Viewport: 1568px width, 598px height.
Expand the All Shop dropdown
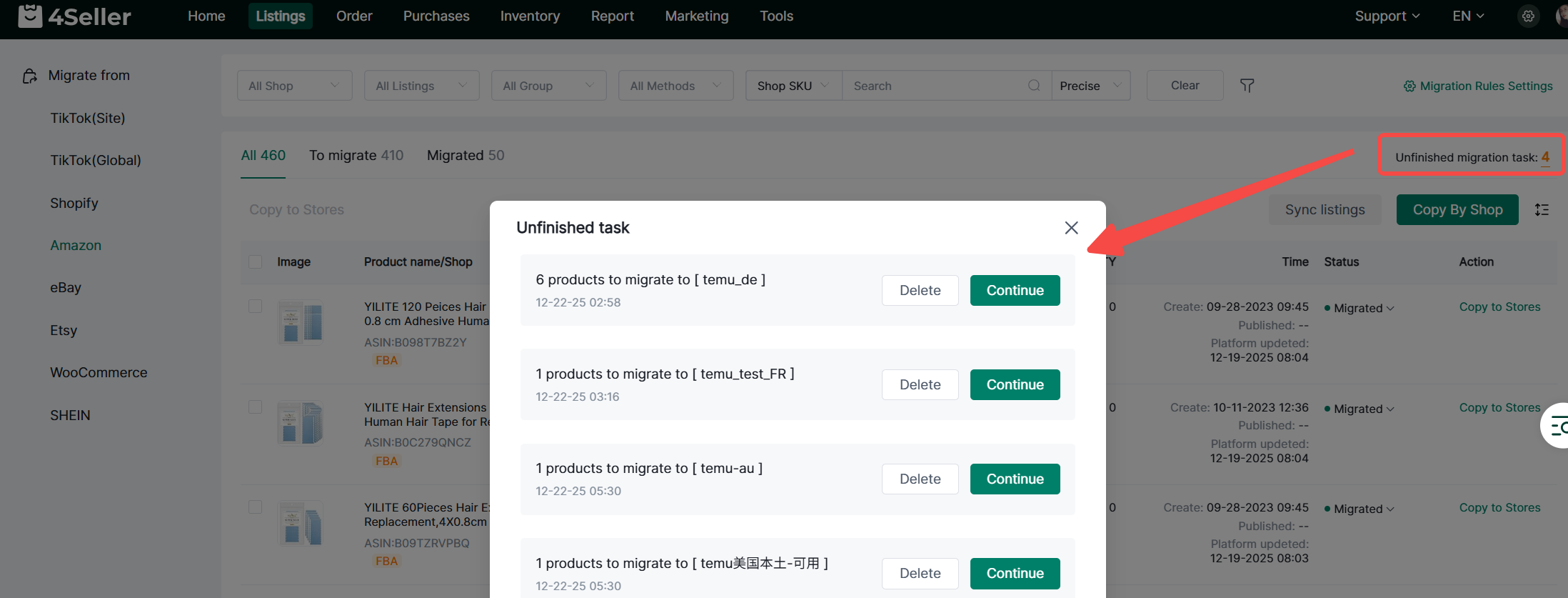point(294,86)
